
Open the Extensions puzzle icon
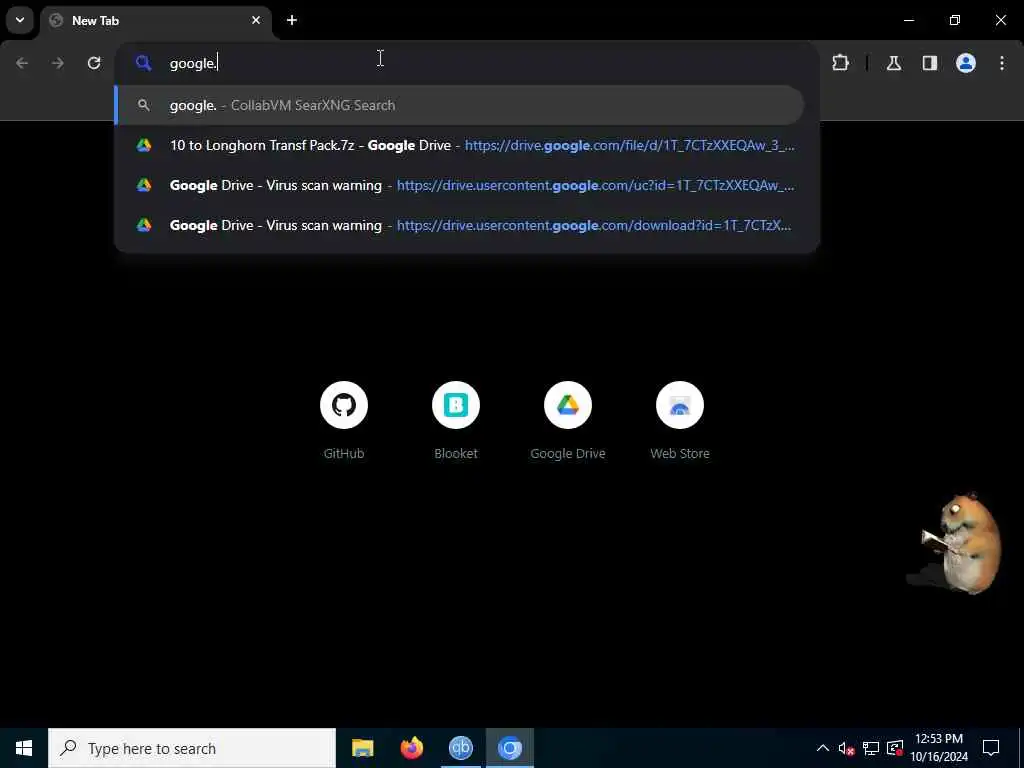(x=840, y=63)
